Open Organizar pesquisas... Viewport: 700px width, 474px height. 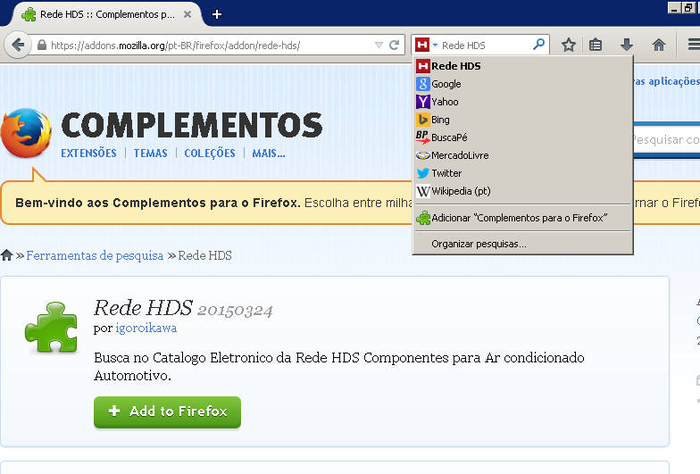click(523, 244)
